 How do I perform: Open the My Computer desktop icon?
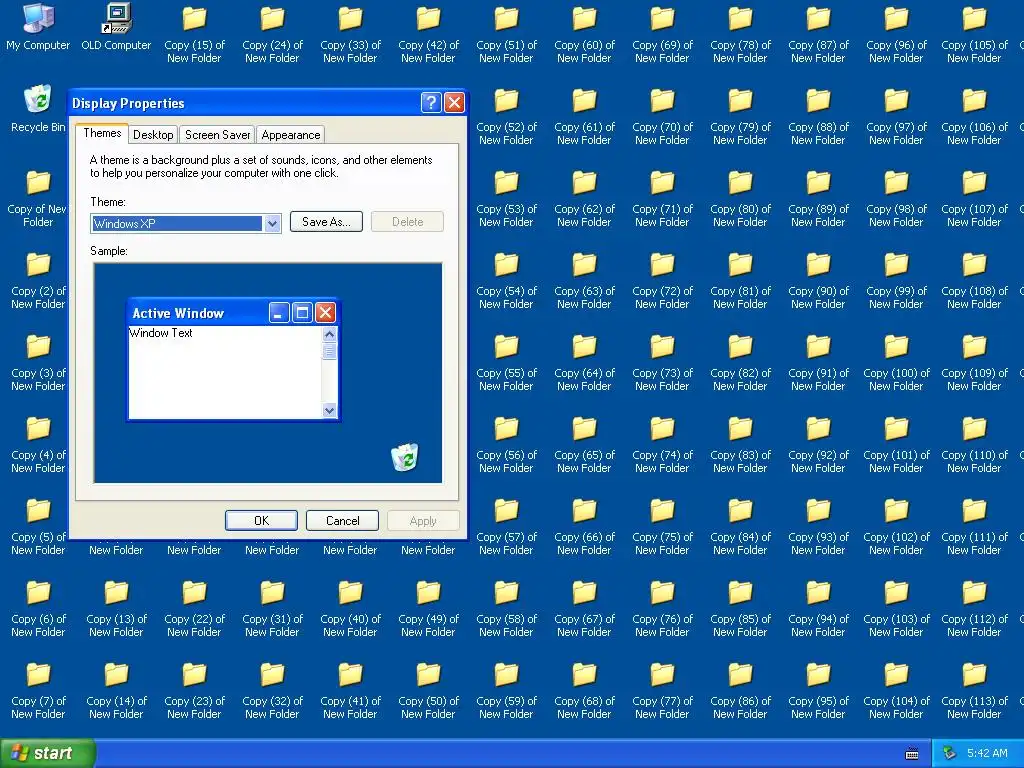[38, 27]
